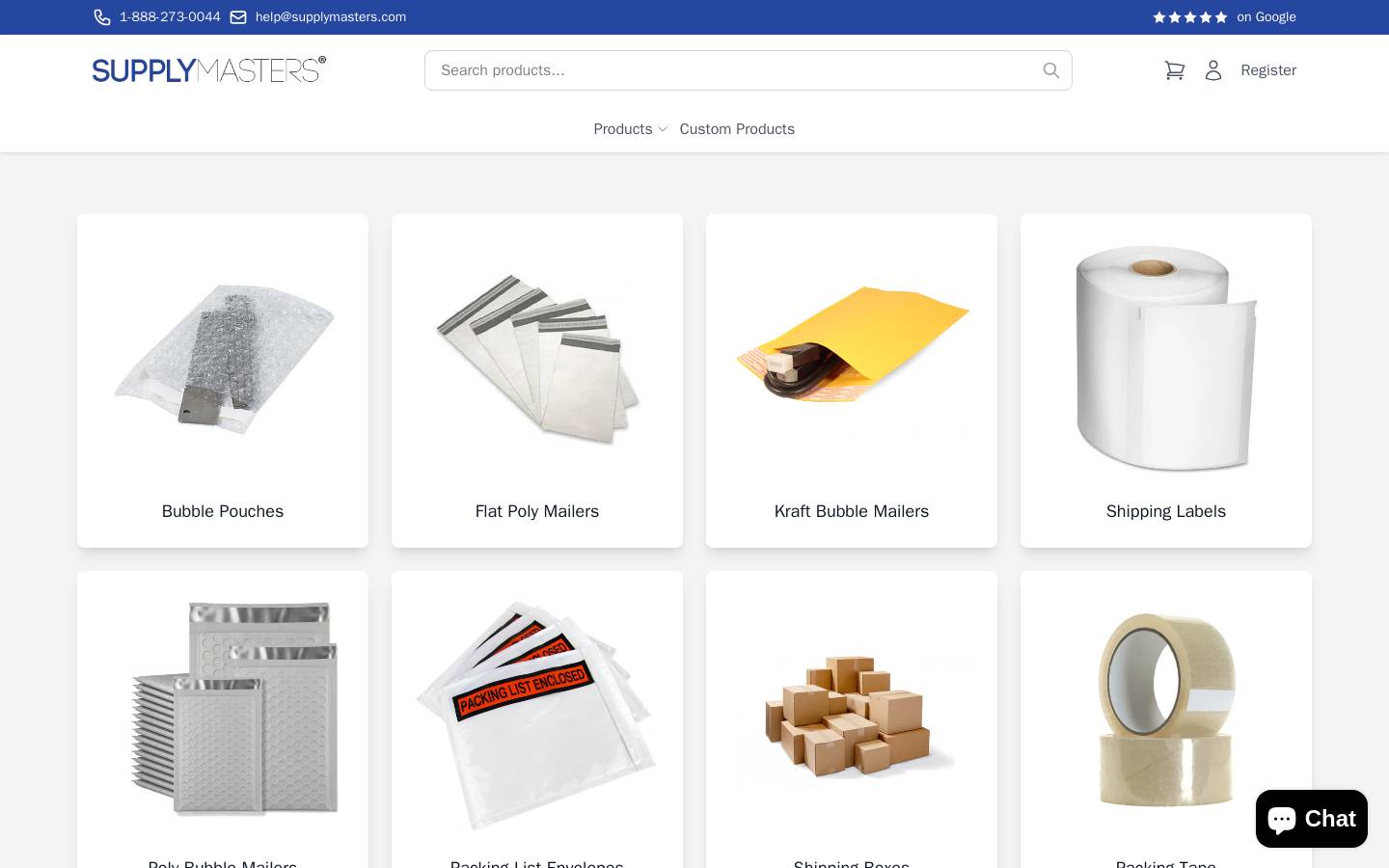Screen dimensions: 1389x868
Task: Focus the Search products field
Action: point(749,70)
